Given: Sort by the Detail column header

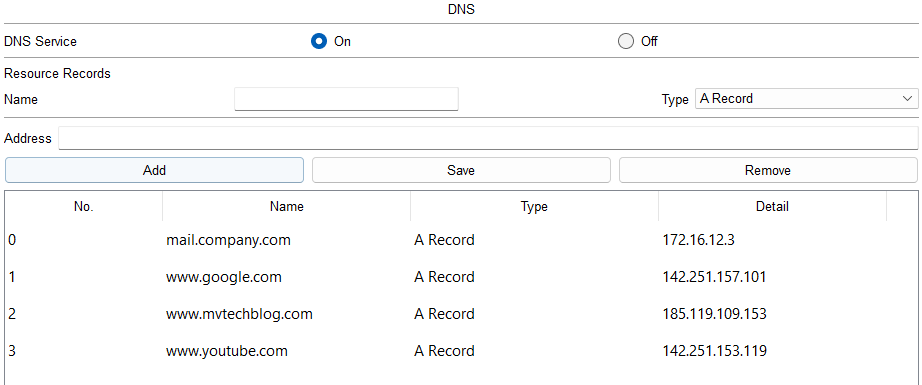Looking at the screenshot, I should click(x=772, y=206).
